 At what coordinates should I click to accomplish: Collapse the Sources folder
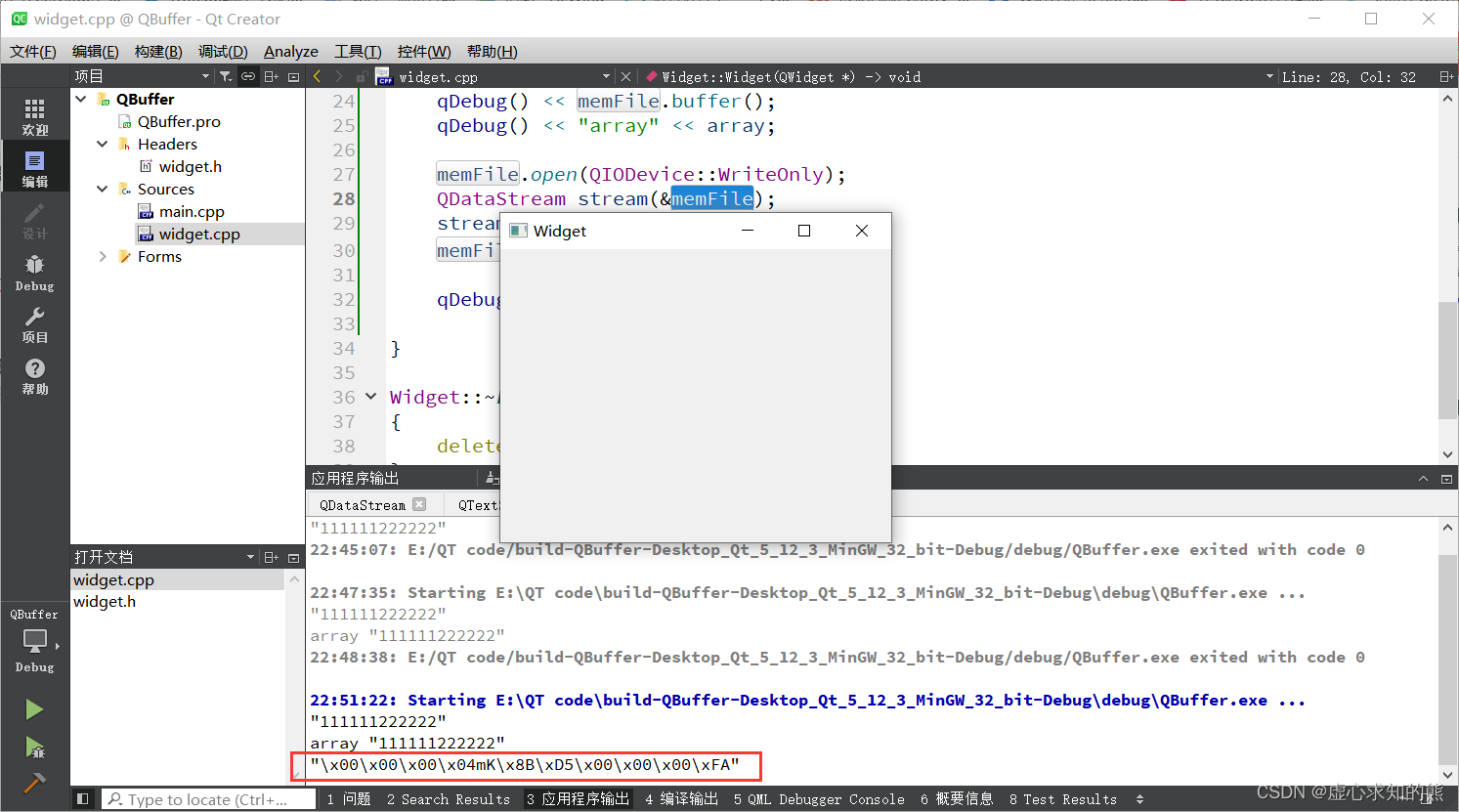coord(103,189)
